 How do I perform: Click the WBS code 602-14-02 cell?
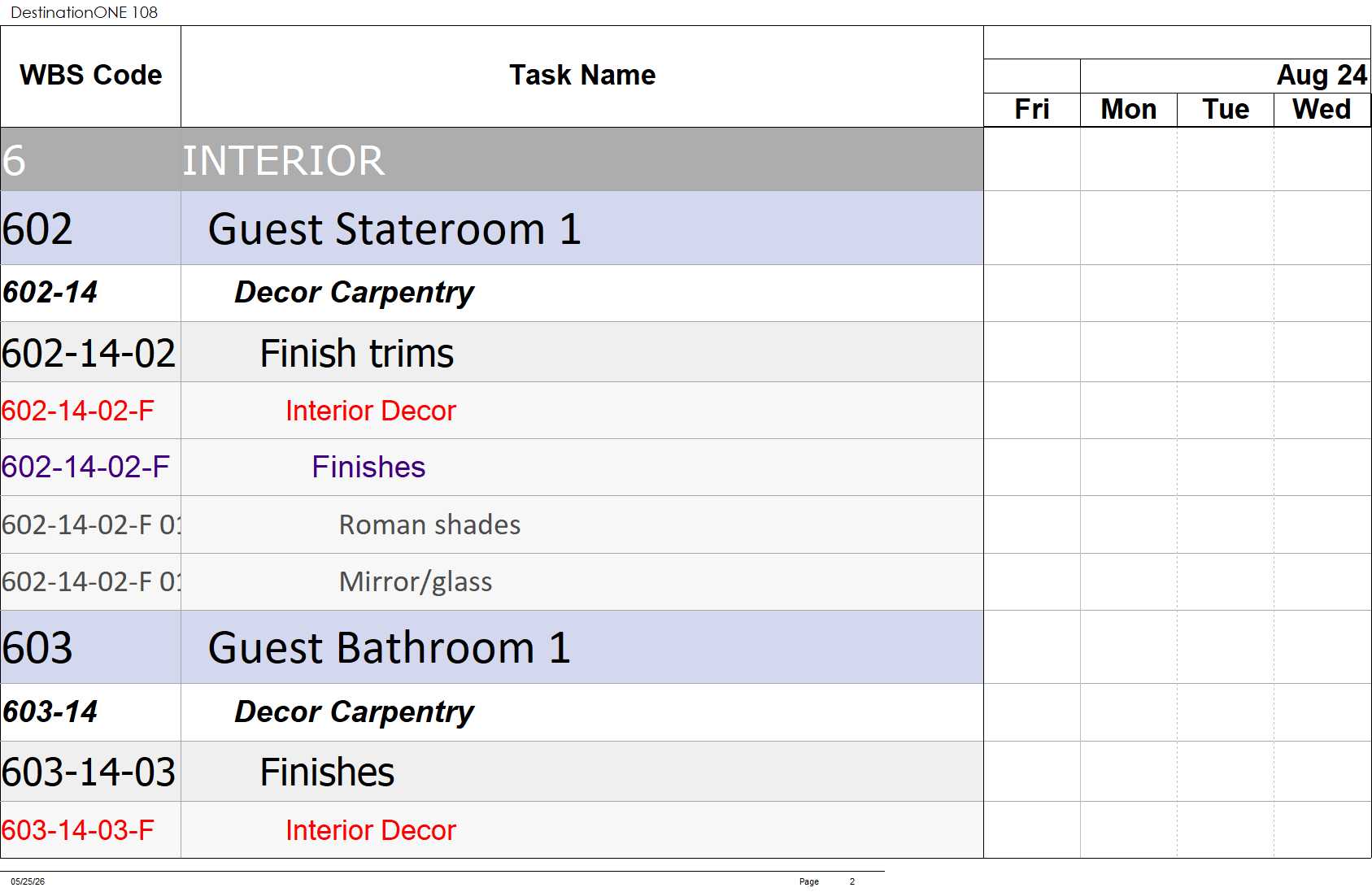(90, 352)
